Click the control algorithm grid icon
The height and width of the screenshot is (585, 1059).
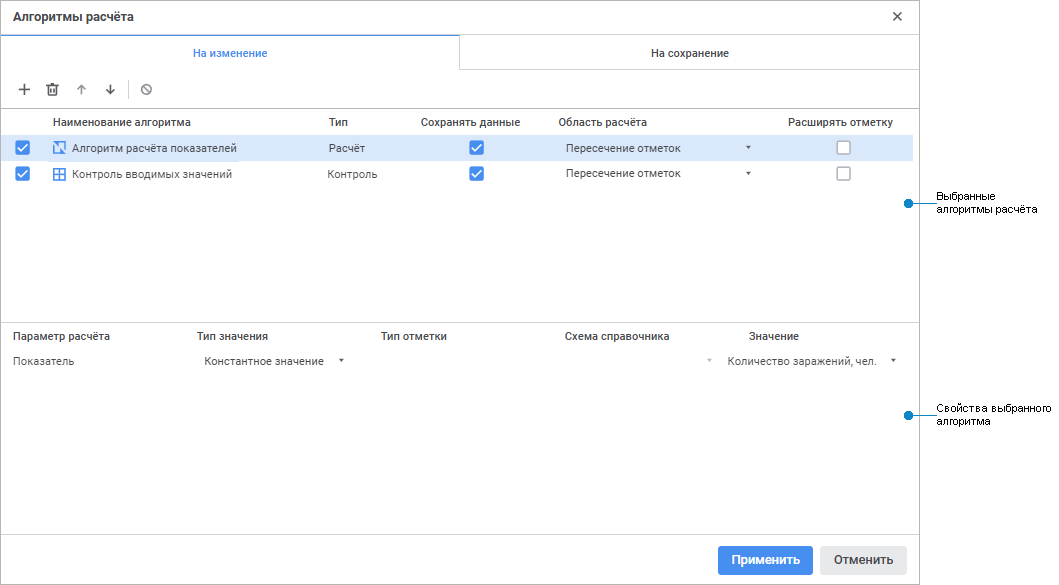pyautogui.click(x=59, y=174)
